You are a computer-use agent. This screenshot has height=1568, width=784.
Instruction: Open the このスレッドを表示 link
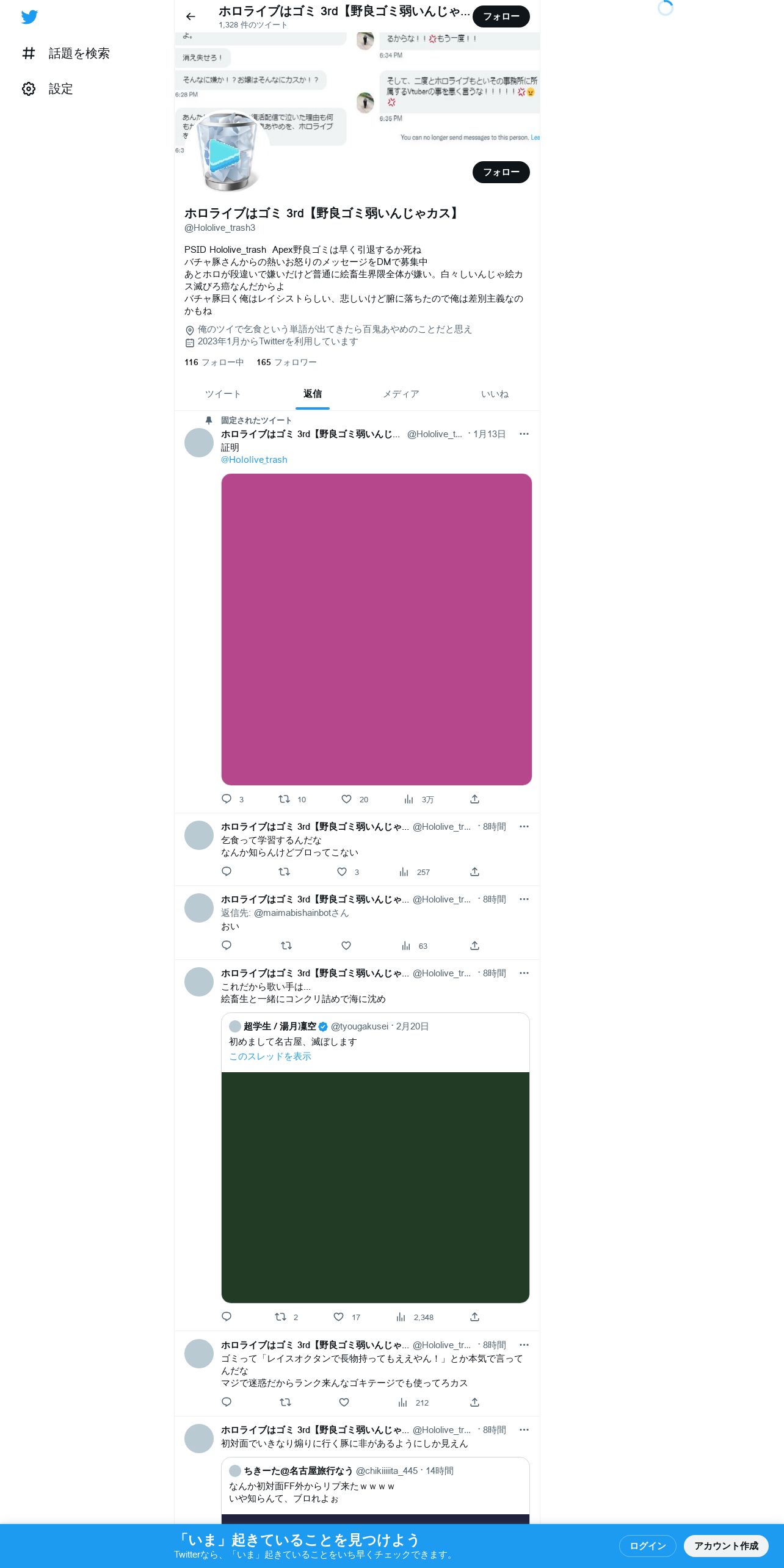tap(270, 1056)
